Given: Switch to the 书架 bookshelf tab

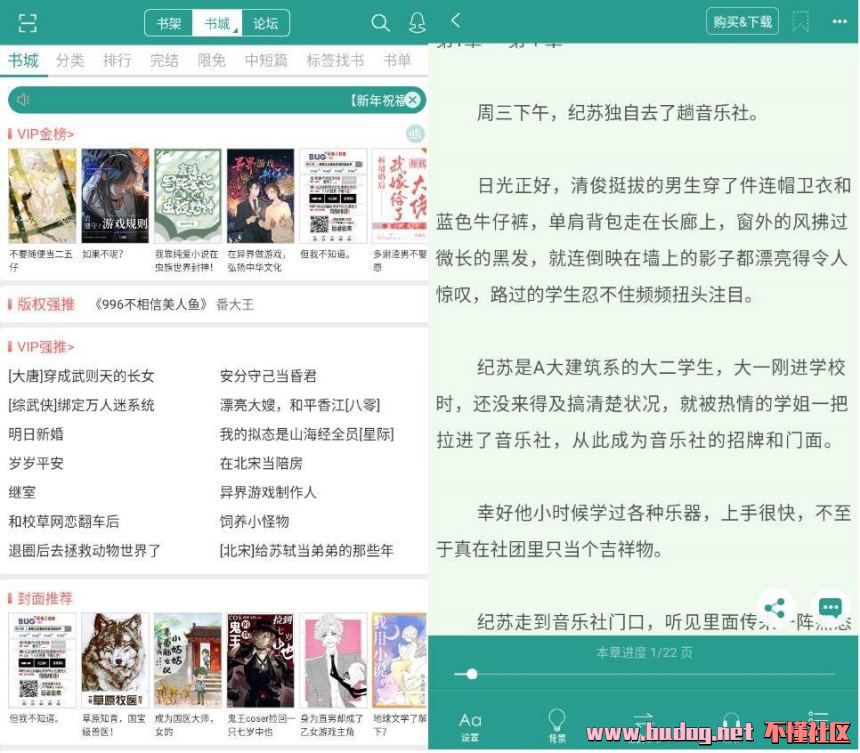Looking at the screenshot, I should [x=169, y=23].
